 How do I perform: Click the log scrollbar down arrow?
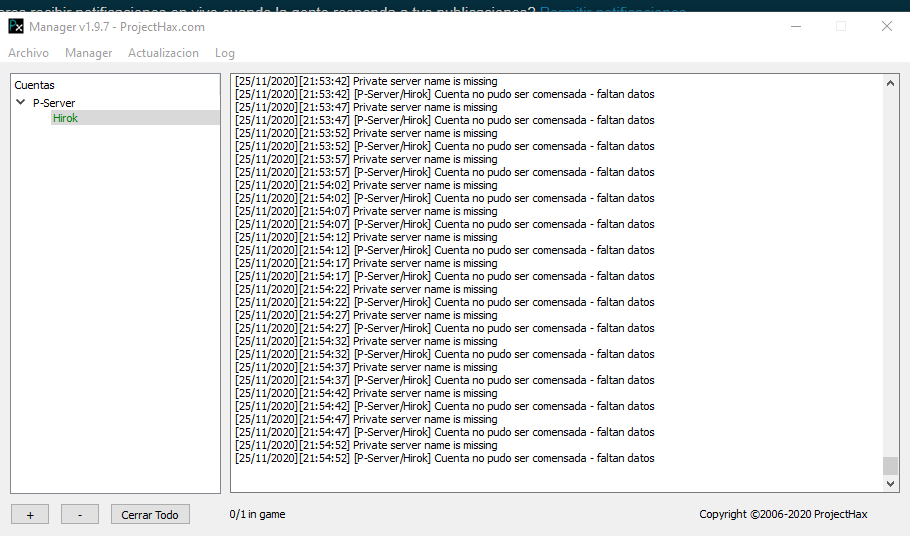click(x=891, y=483)
